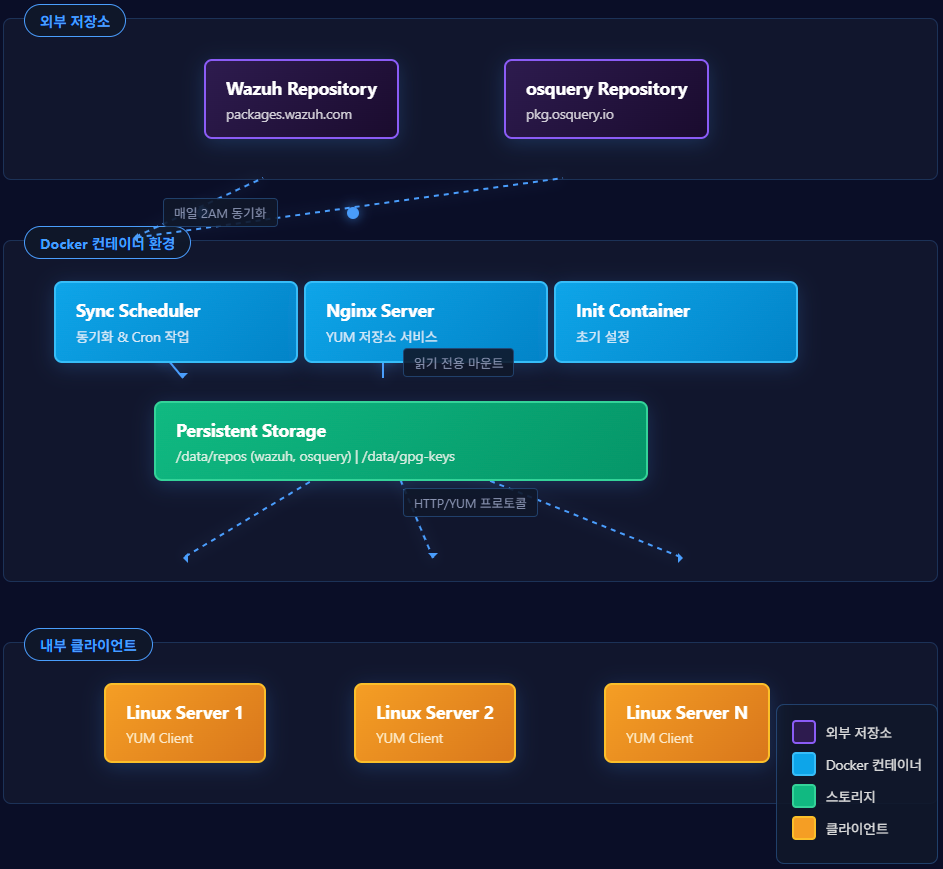Click the Docker 컨테이너 legend text
This screenshot has height=869, width=943.
click(x=873, y=765)
